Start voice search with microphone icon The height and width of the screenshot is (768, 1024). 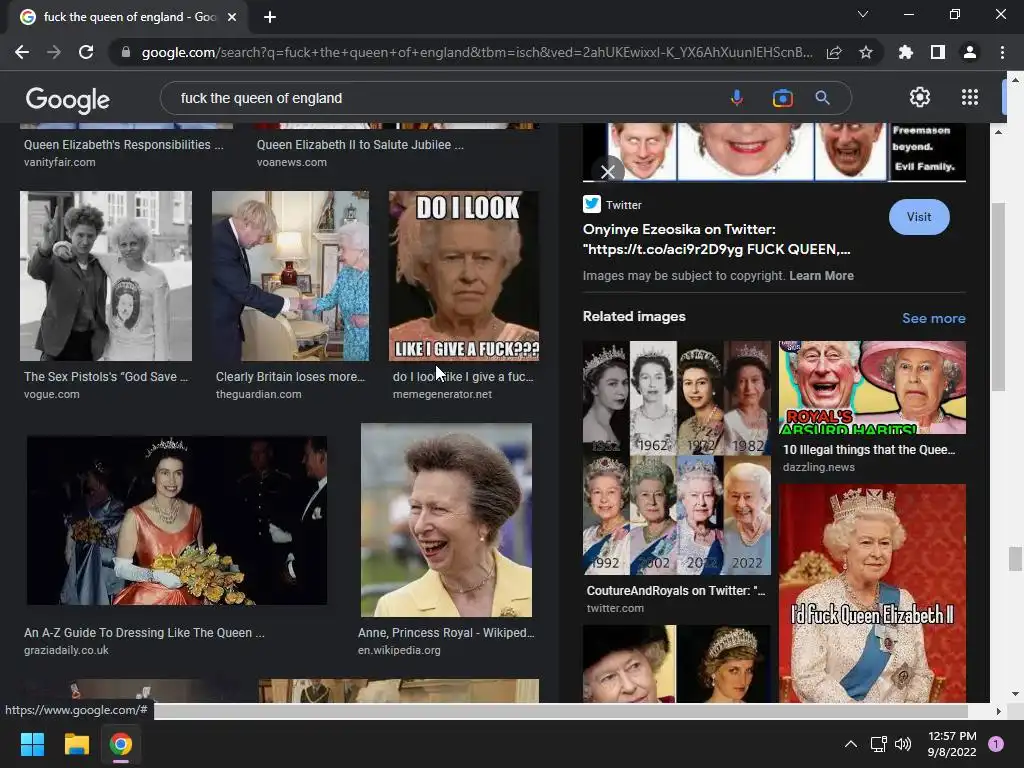(x=737, y=98)
